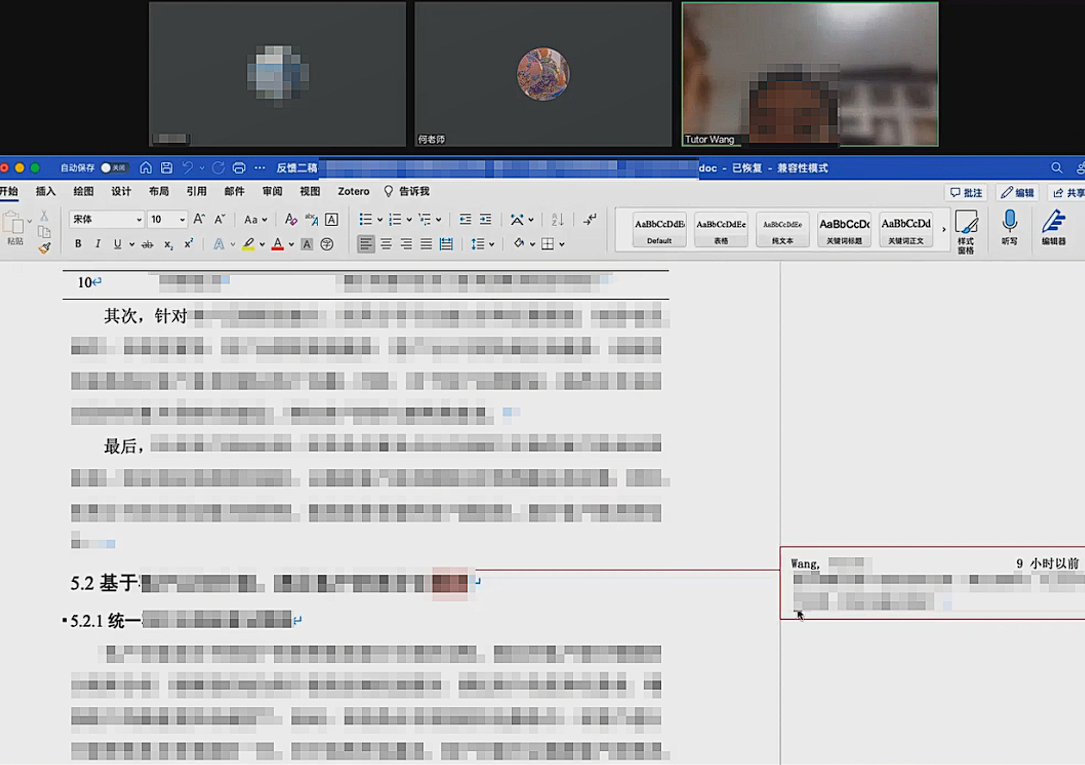1085x765 pixels.
Task: Open the font name dropdown (宋体)
Action: 107,220
